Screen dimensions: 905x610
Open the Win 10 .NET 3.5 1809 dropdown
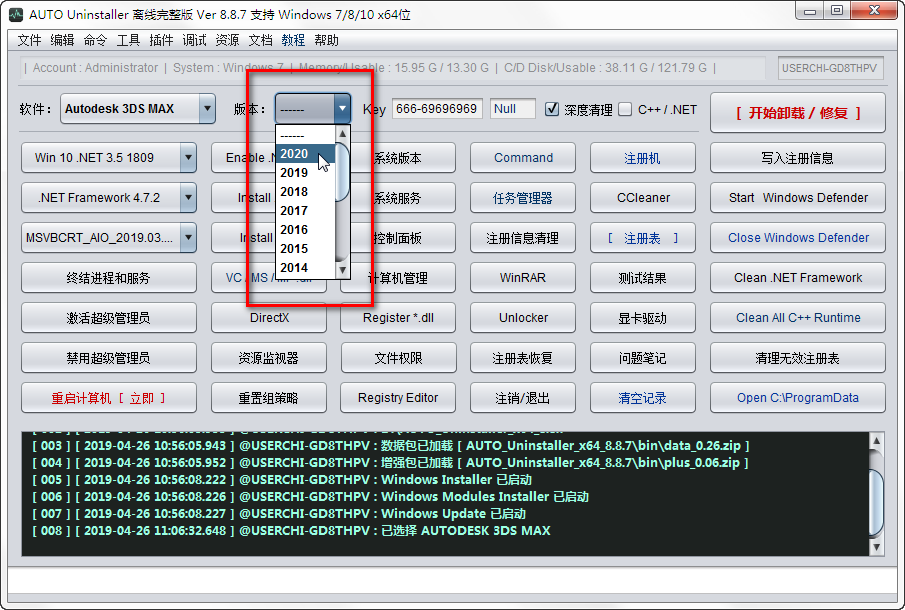point(188,158)
